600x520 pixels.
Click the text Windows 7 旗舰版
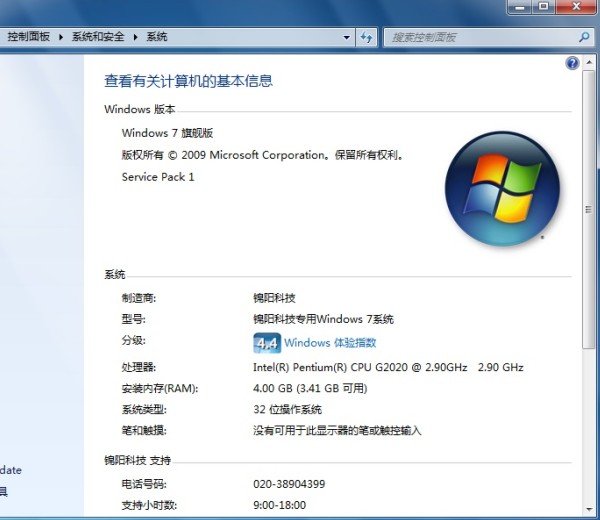tap(167, 133)
